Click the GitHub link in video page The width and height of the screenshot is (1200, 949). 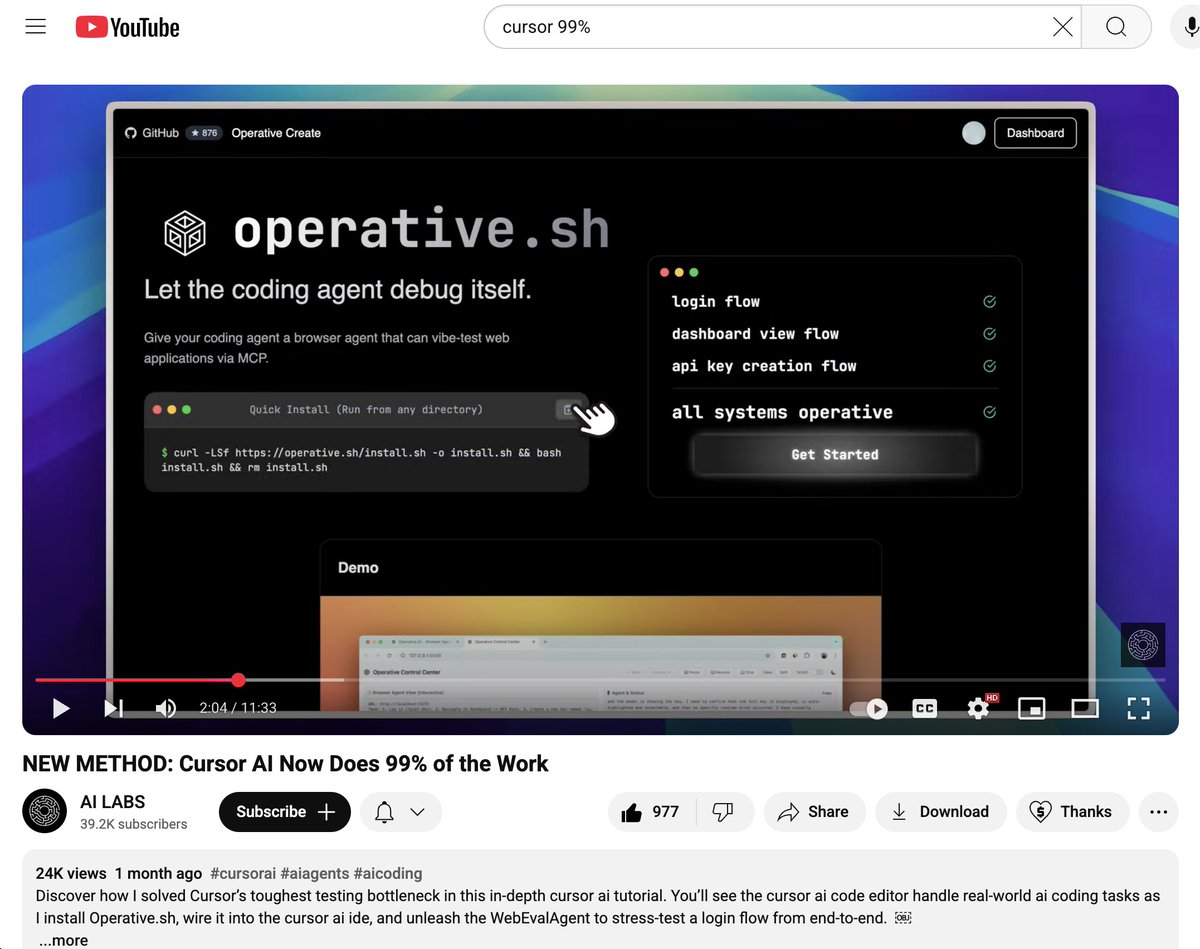click(152, 133)
